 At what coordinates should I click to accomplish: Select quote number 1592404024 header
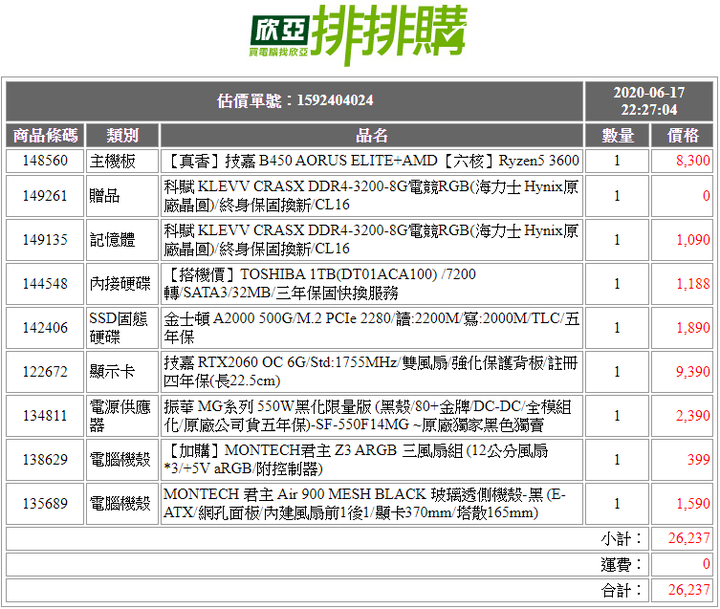point(295,101)
